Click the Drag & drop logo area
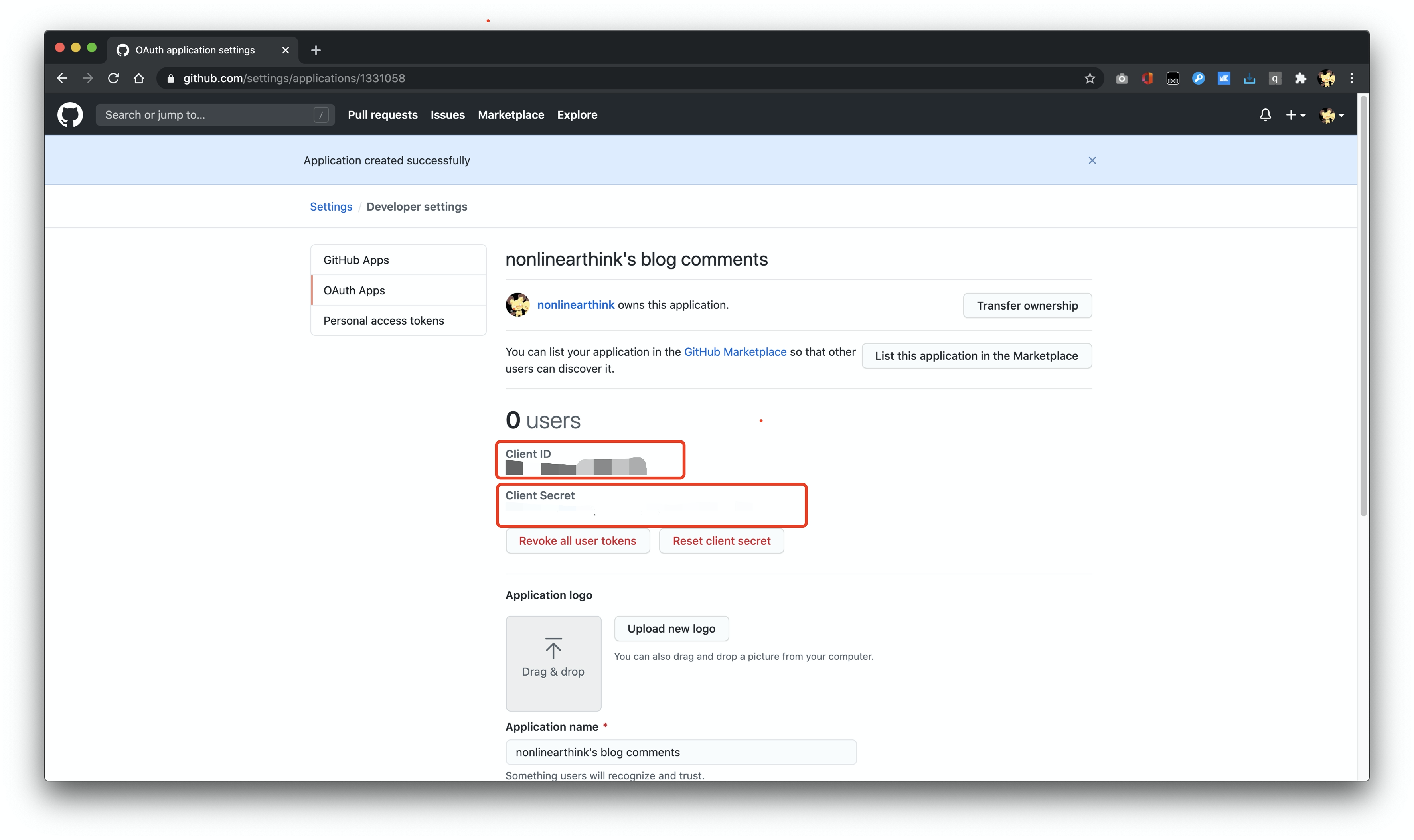This screenshot has height=840, width=1414. [x=553, y=663]
